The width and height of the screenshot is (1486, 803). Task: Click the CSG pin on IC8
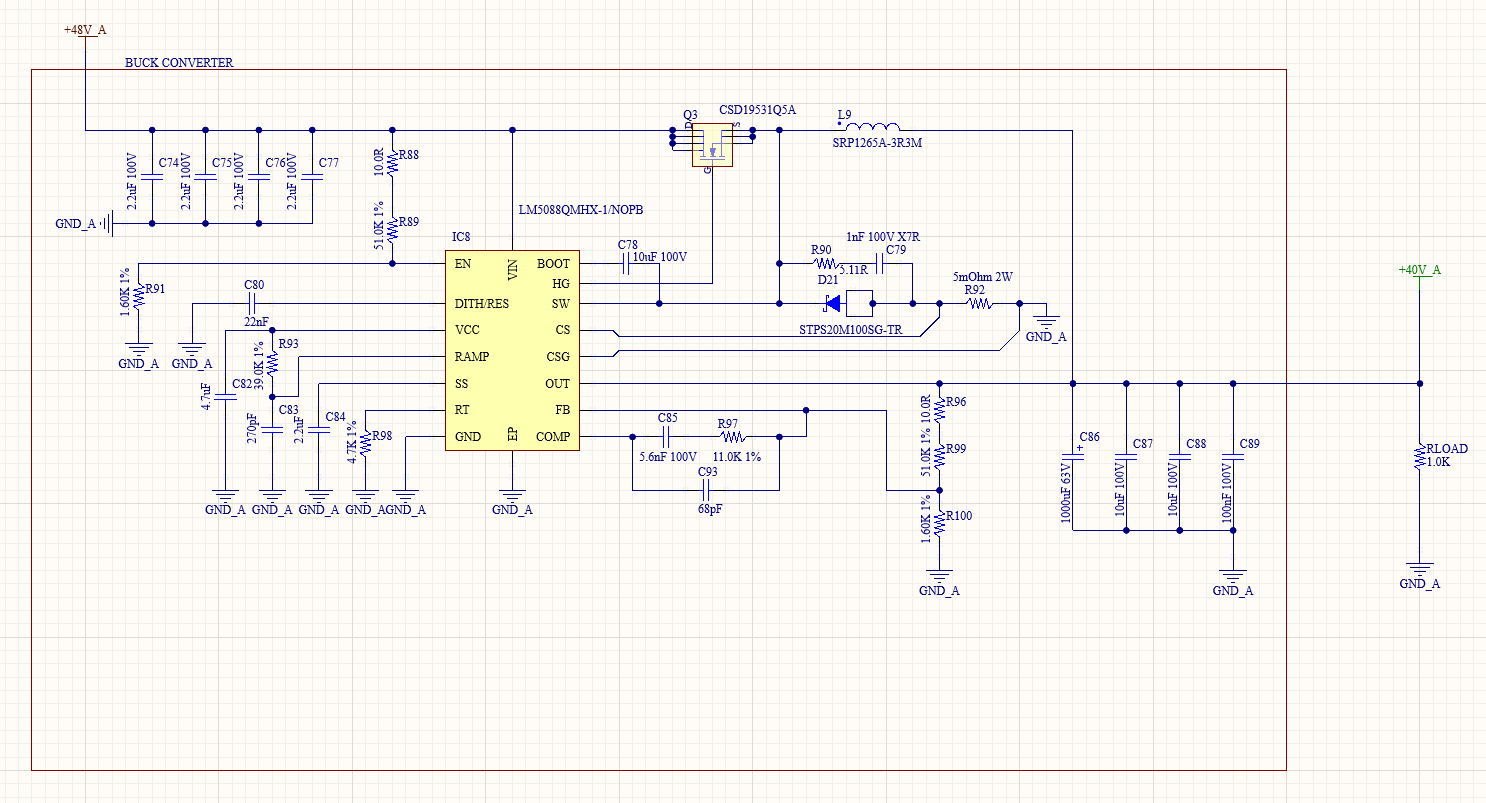(x=558, y=357)
